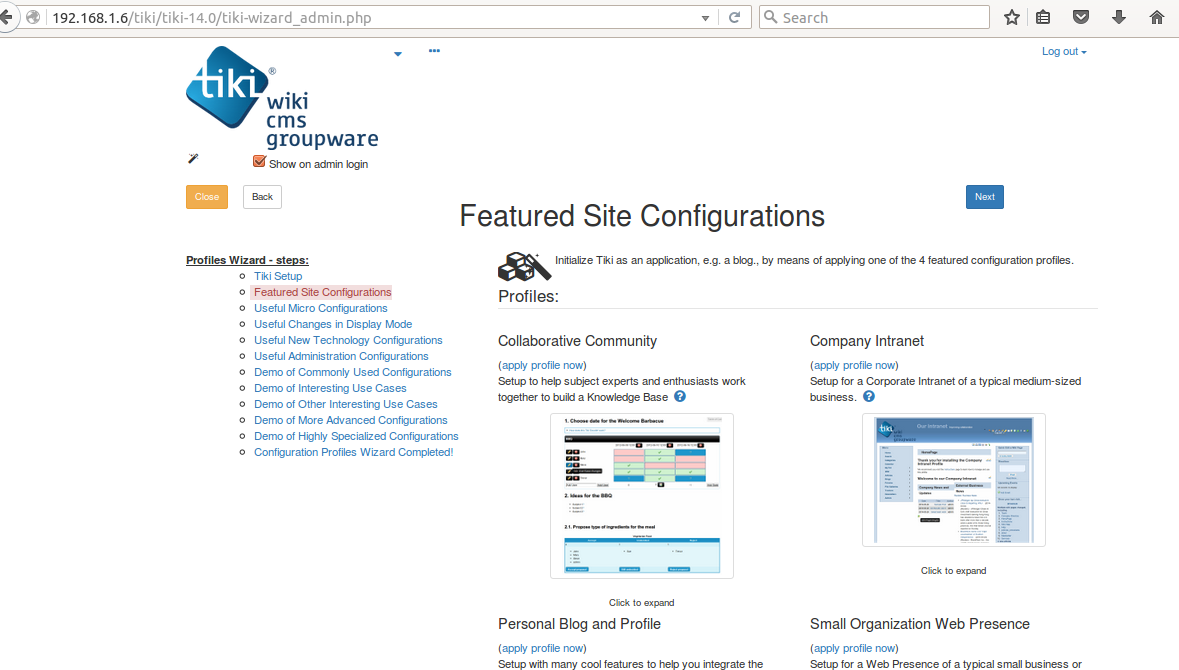
Task: Click the search magnifier icon
Action: coord(771,17)
